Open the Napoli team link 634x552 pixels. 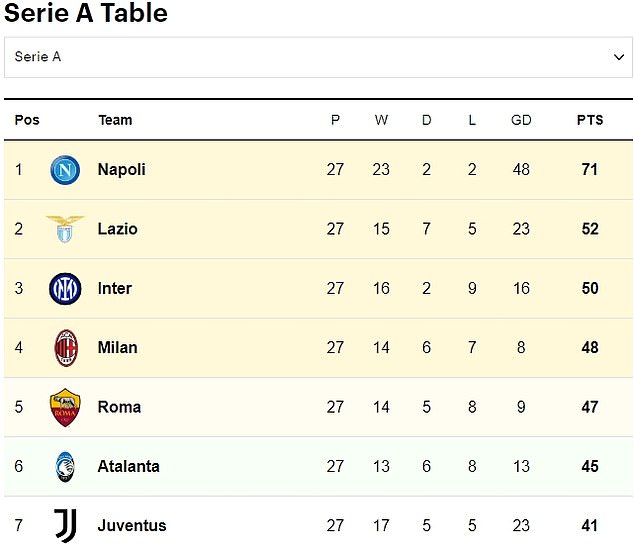[x=121, y=169]
